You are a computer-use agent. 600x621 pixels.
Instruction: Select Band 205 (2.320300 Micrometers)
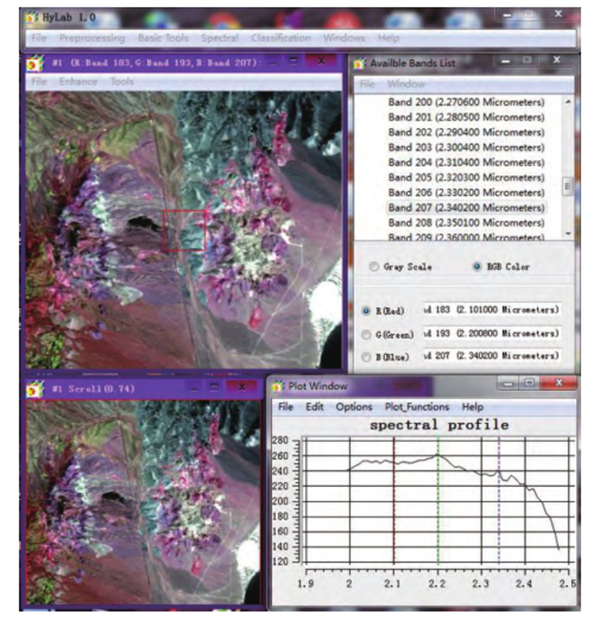466,177
